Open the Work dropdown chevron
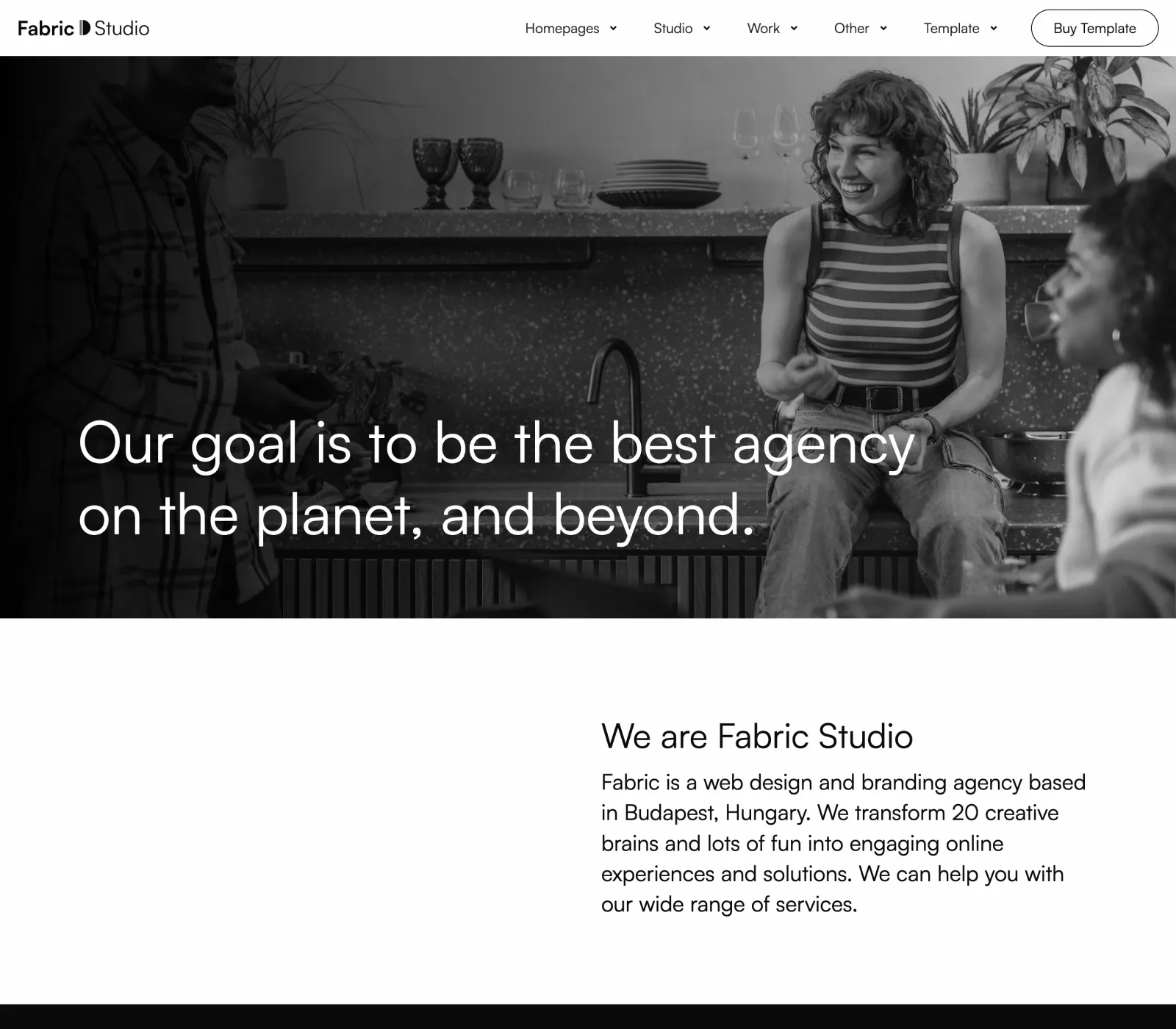 coord(794,29)
